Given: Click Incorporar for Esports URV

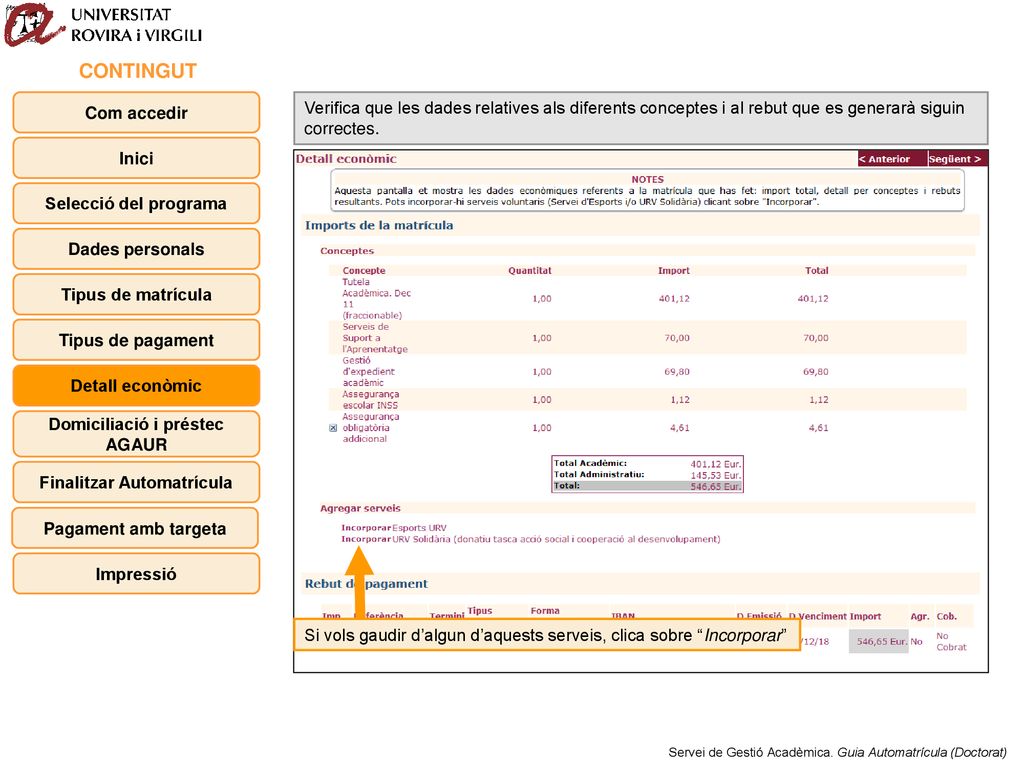Looking at the screenshot, I should pyautogui.click(x=366, y=528).
